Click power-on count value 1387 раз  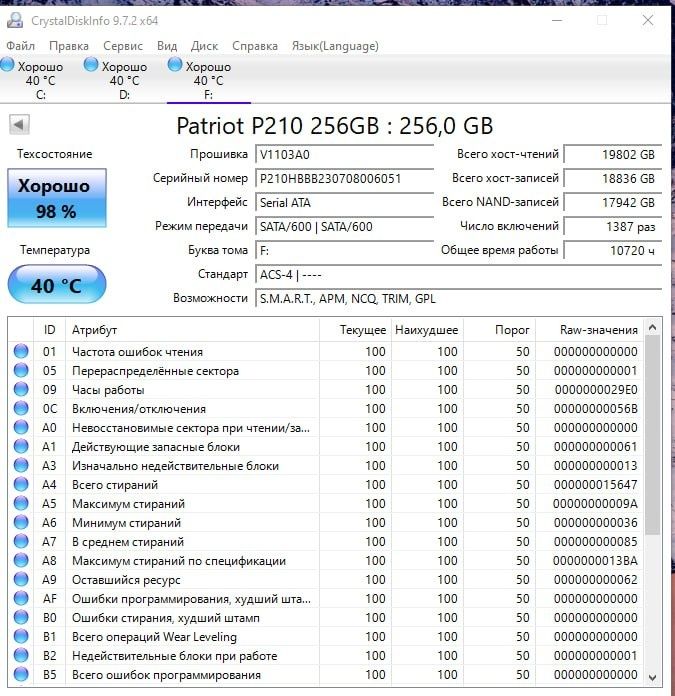click(x=613, y=226)
